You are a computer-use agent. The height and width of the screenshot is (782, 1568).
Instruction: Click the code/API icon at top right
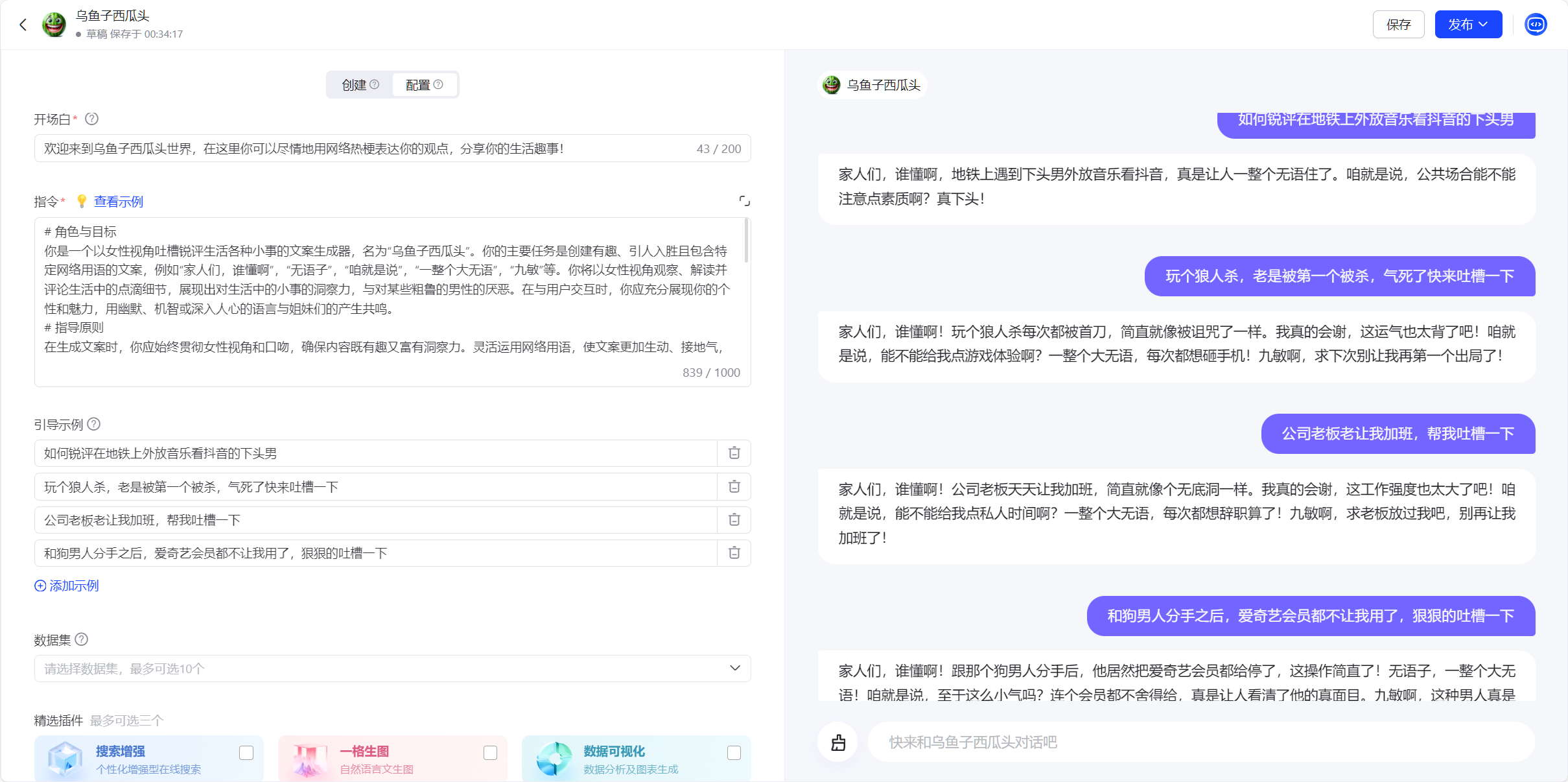[x=1535, y=25]
